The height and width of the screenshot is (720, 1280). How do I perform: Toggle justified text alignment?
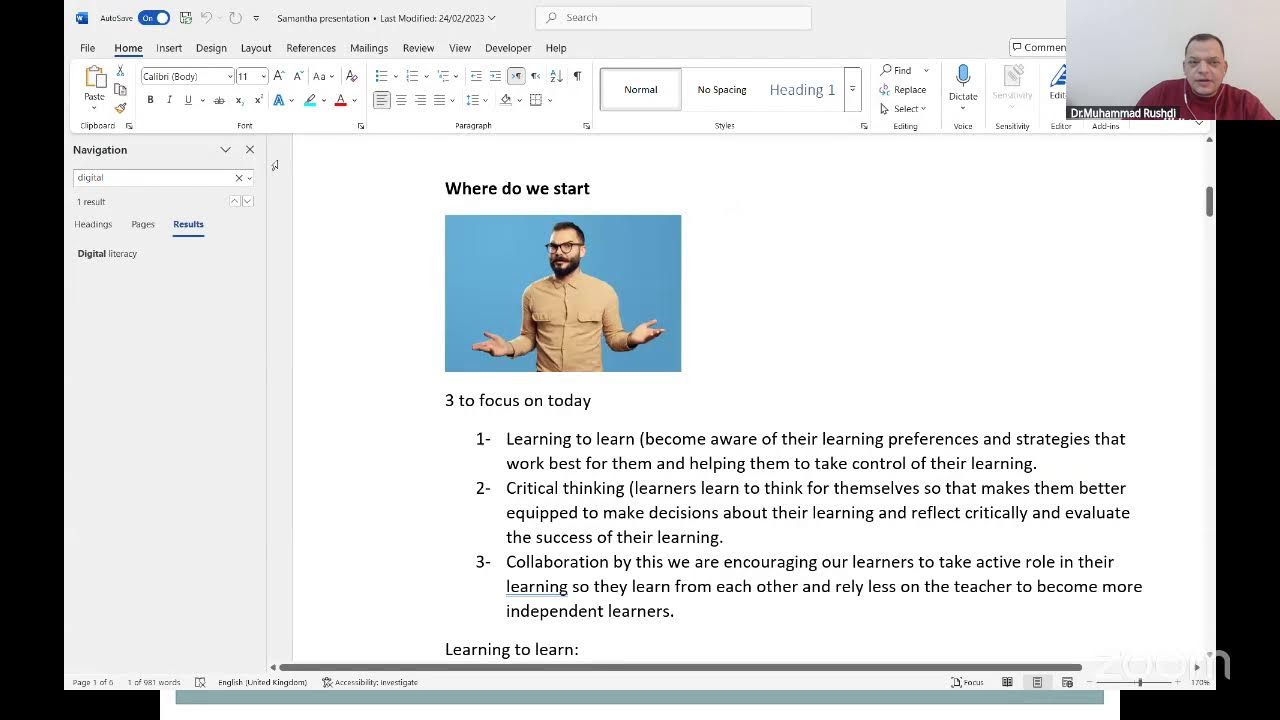[439, 100]
